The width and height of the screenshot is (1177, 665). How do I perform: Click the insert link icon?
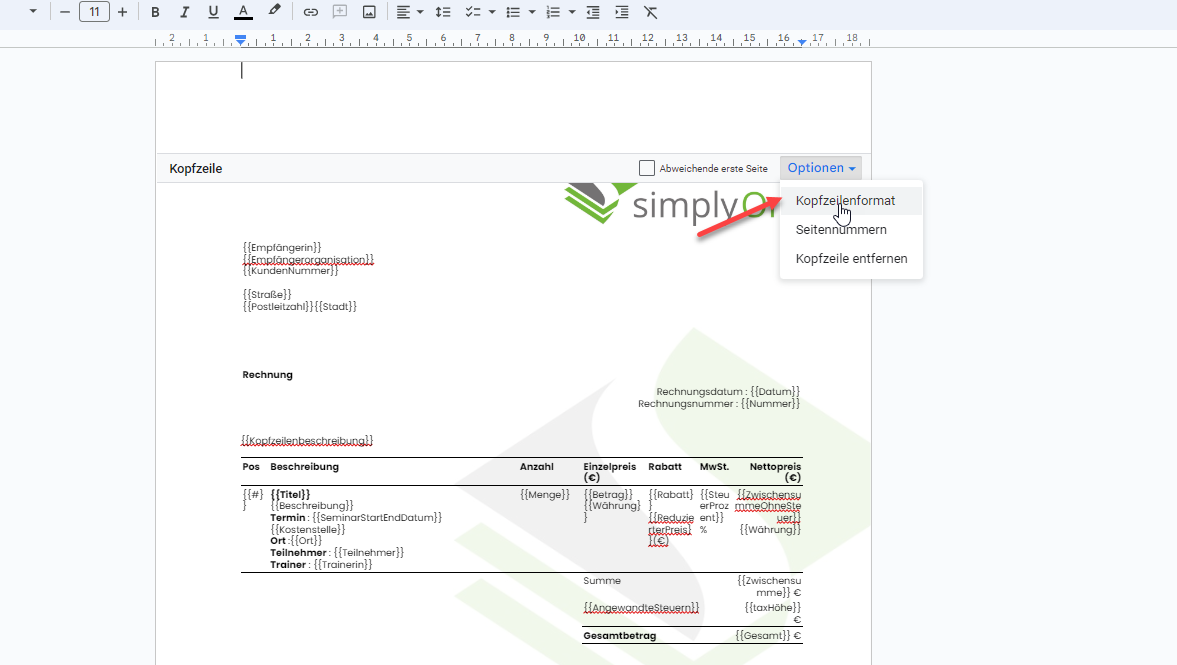310,12
